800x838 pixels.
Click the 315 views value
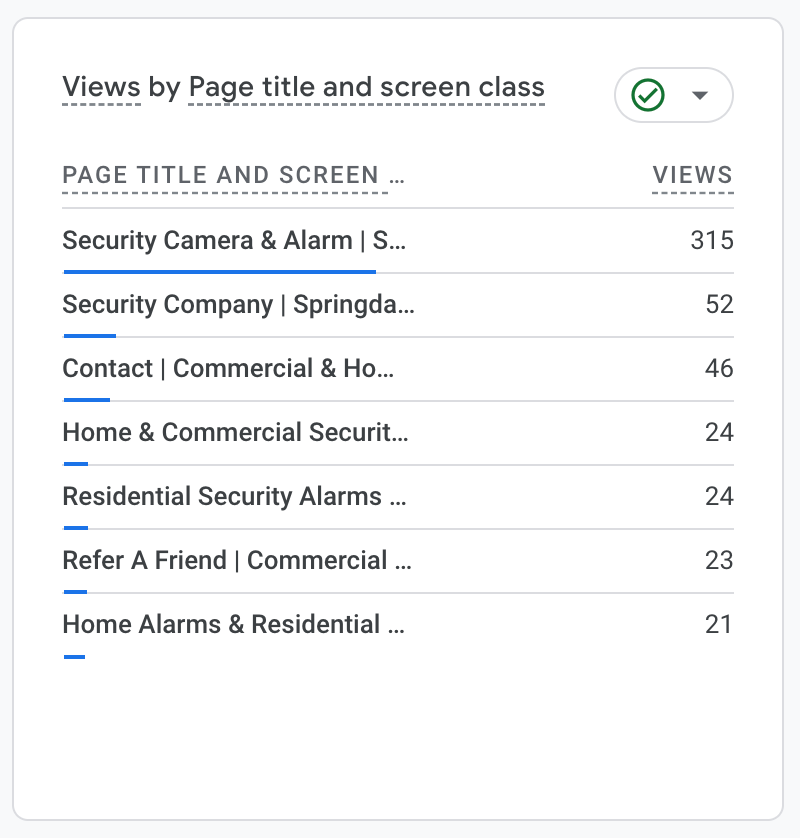click(712, 240)
